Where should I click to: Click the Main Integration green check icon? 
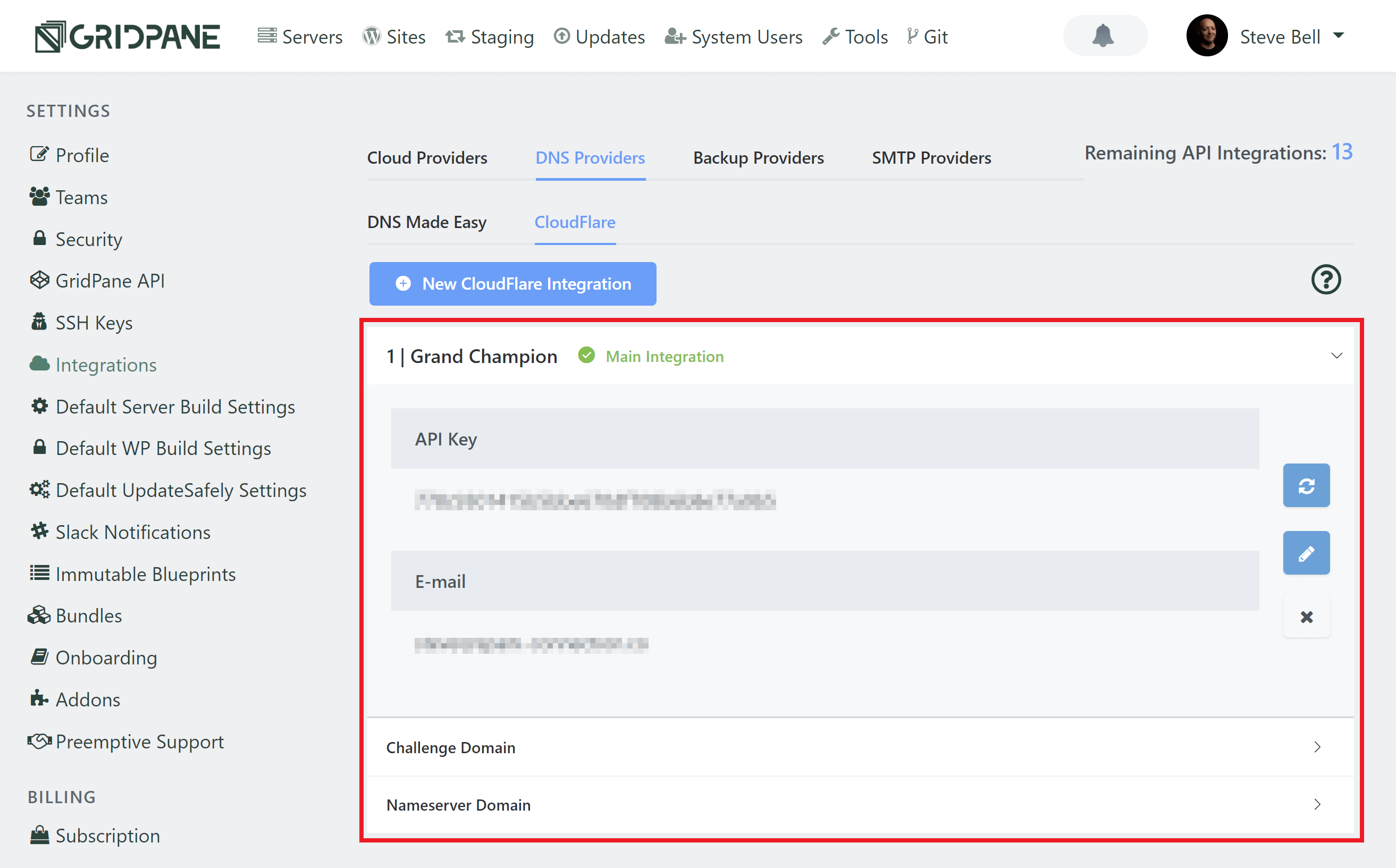pyautogui.click(x=586, y=356)
